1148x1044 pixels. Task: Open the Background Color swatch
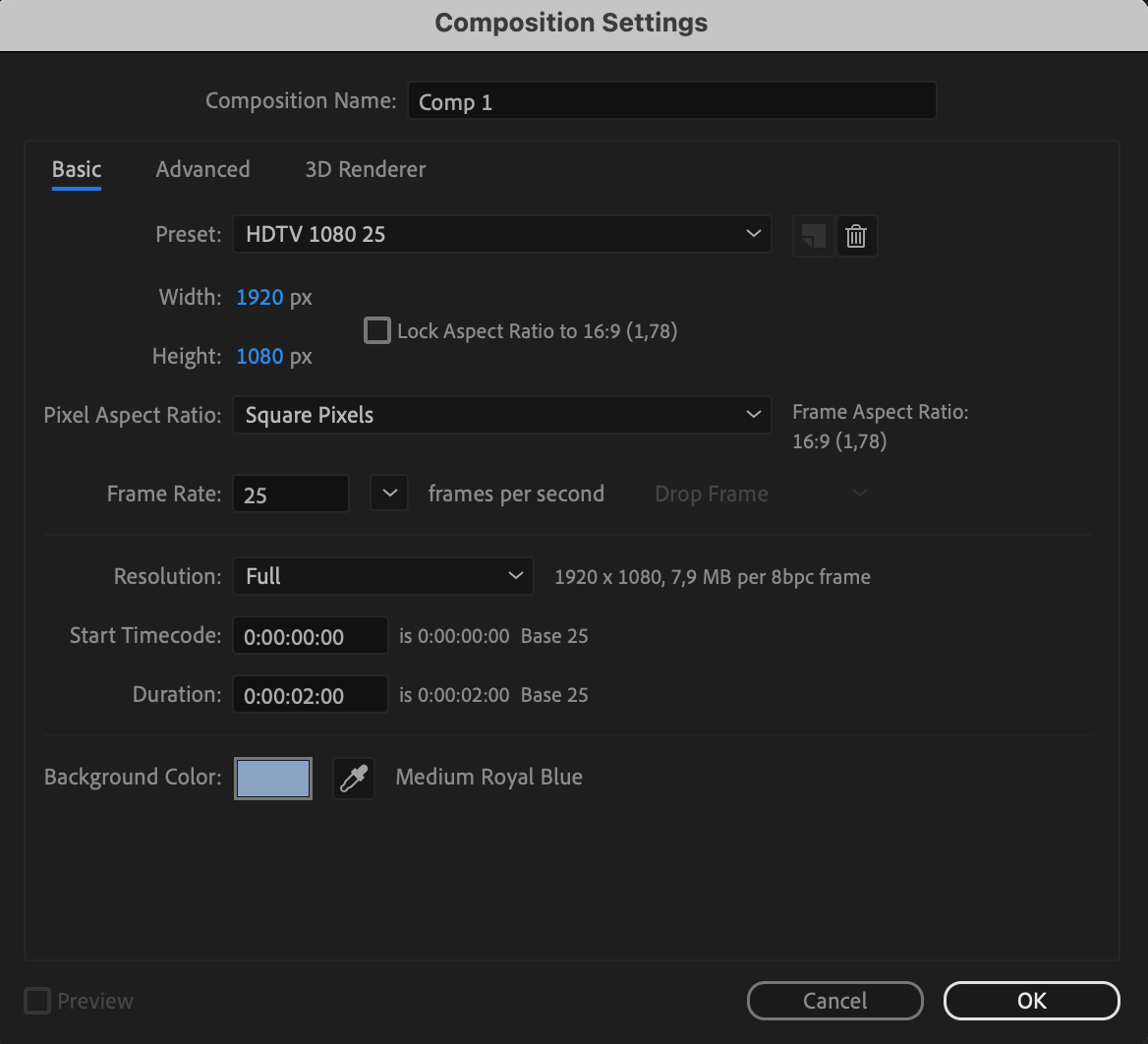point(273,779)
